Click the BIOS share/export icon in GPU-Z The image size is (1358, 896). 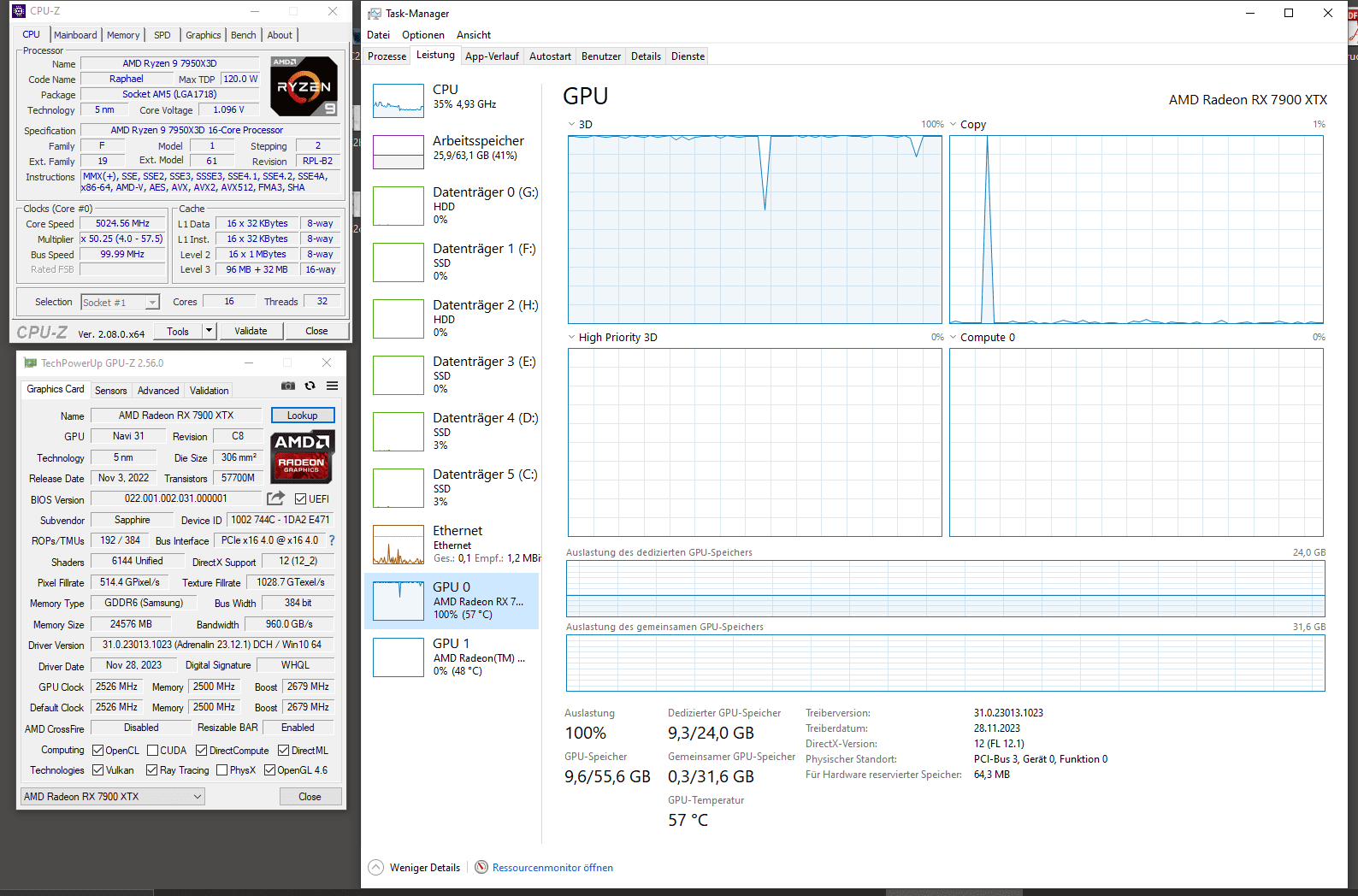click(x=275, y=498)
